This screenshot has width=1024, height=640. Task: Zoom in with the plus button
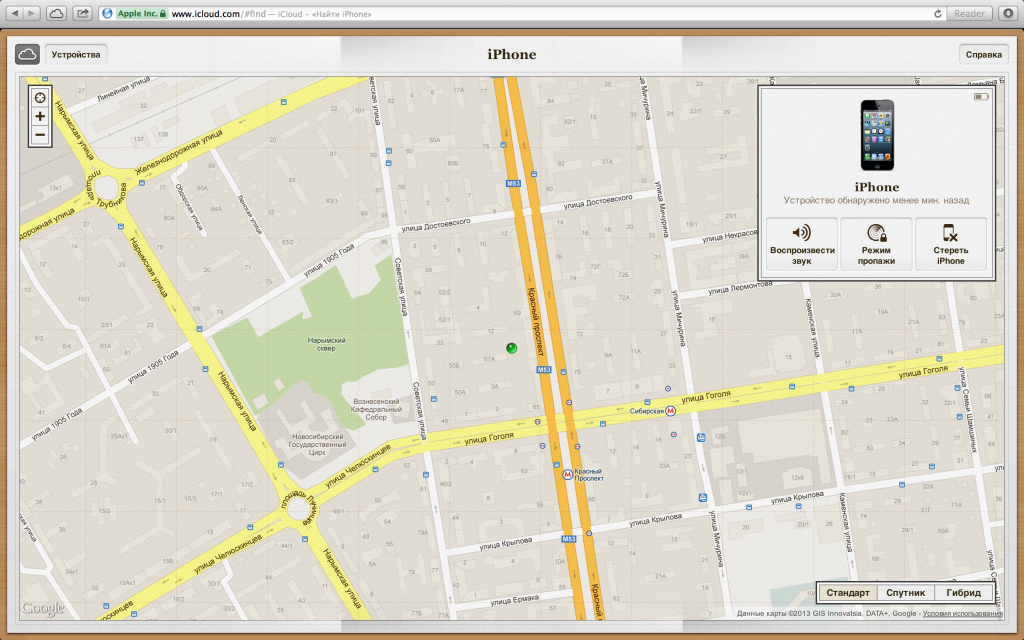(40, 116)
